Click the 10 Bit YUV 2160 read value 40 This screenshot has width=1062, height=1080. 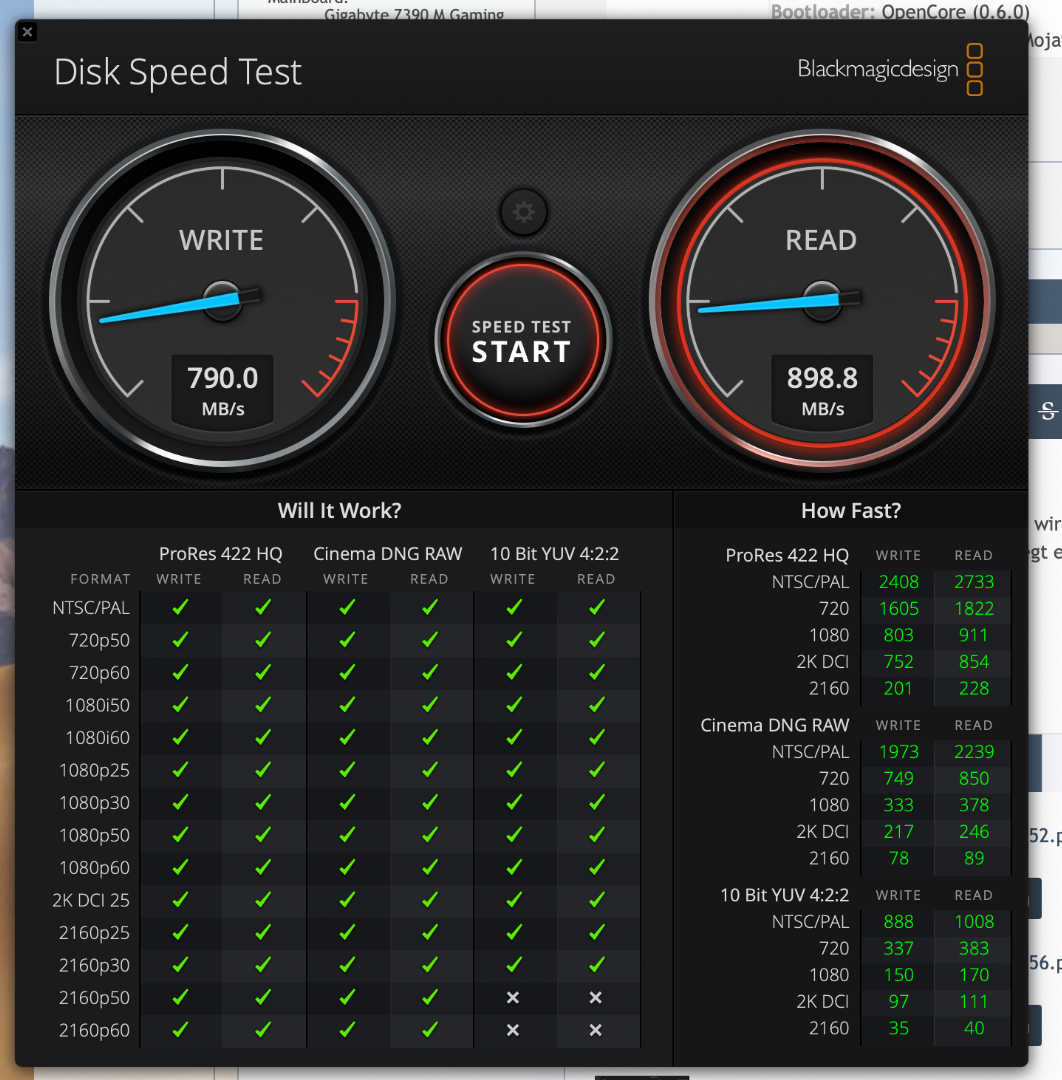(974, 1029)
